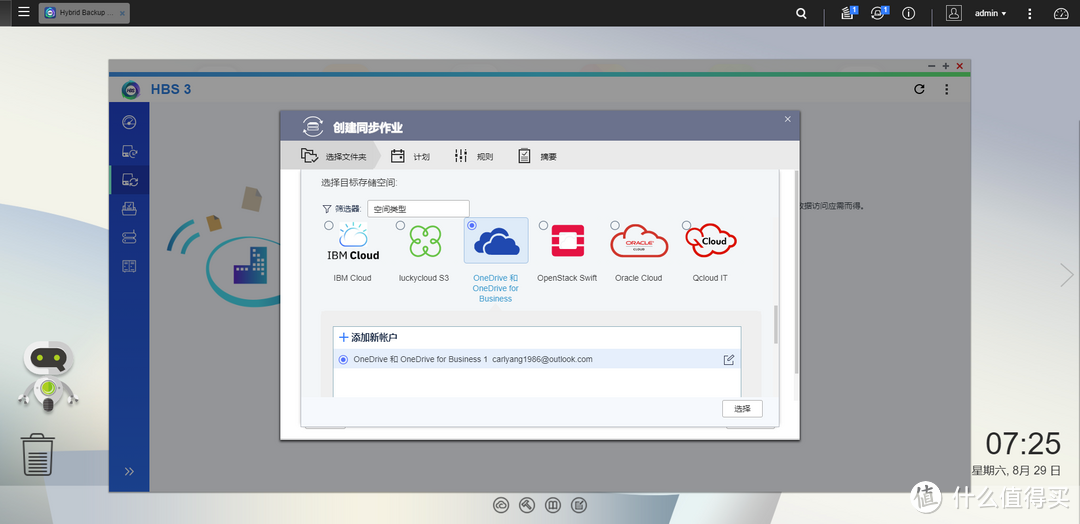1080x524 pixels.
Task: Open Backup & Restore icon in HBS sidebar
Action: [129, 151]
